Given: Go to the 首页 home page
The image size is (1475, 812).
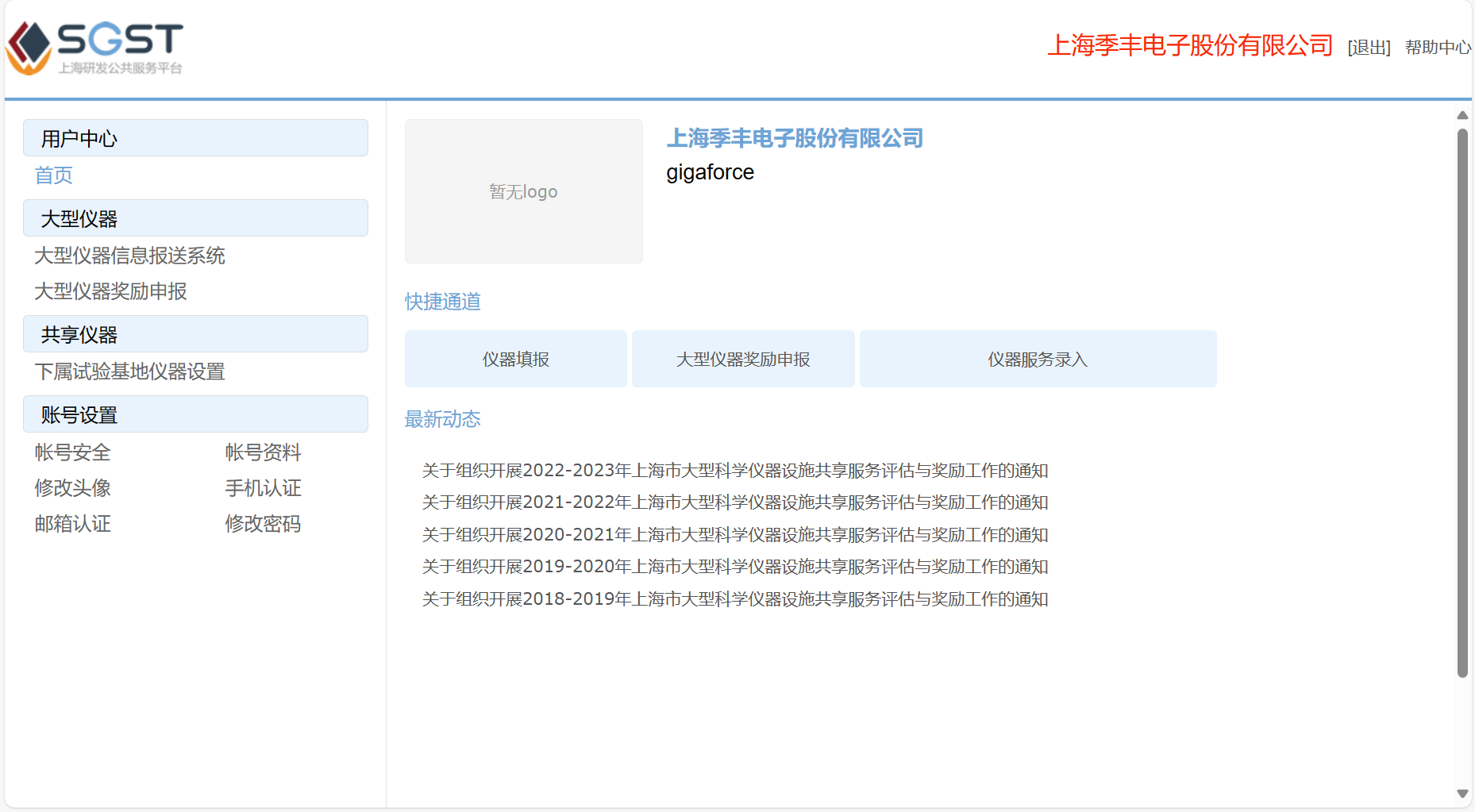Looking at the screenshot, I should [x=54, y=175].
